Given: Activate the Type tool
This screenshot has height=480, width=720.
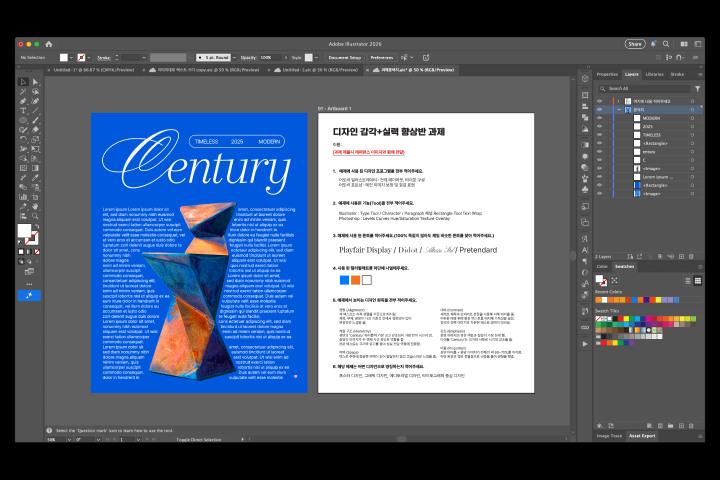Looking at the screenshot, I should point(23,111).
